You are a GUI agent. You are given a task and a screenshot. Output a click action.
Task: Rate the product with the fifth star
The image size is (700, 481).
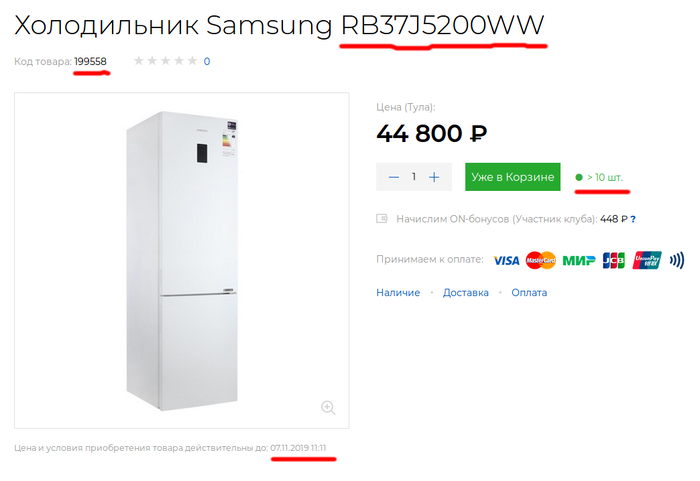click(192, 62)
